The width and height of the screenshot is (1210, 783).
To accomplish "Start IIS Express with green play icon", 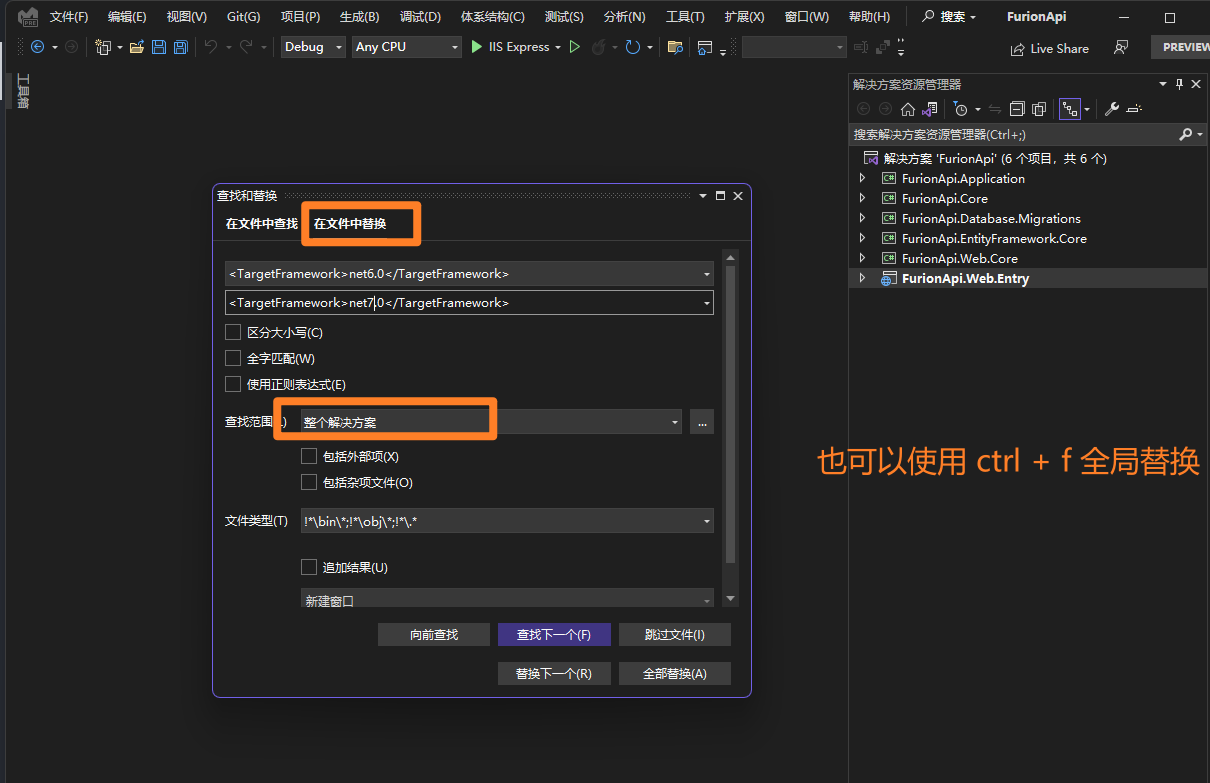I will pyautogui.click(x=477, y=47).
